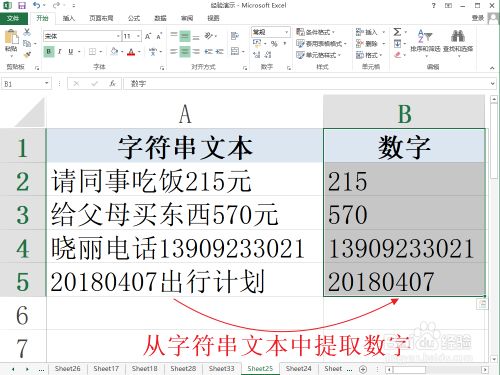Select column A header

(185, 113)
